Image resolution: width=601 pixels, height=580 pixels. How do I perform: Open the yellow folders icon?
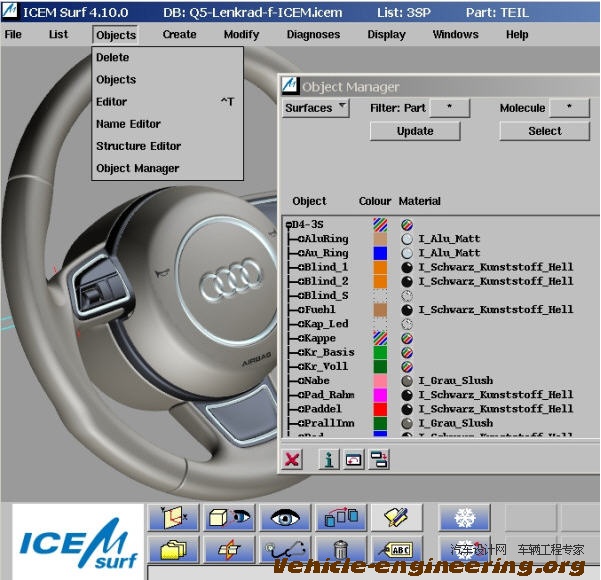[x=173, y=549]
